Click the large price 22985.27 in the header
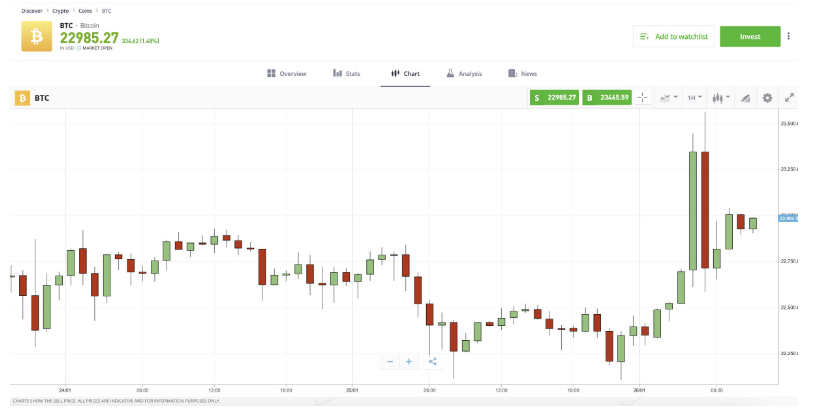 click(x=89, y=38)
